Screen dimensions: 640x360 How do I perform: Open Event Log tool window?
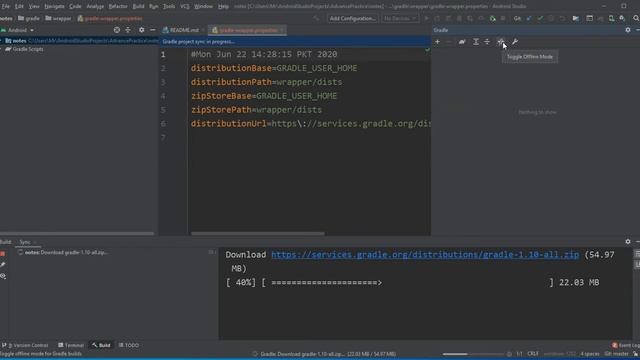[626, 345]
